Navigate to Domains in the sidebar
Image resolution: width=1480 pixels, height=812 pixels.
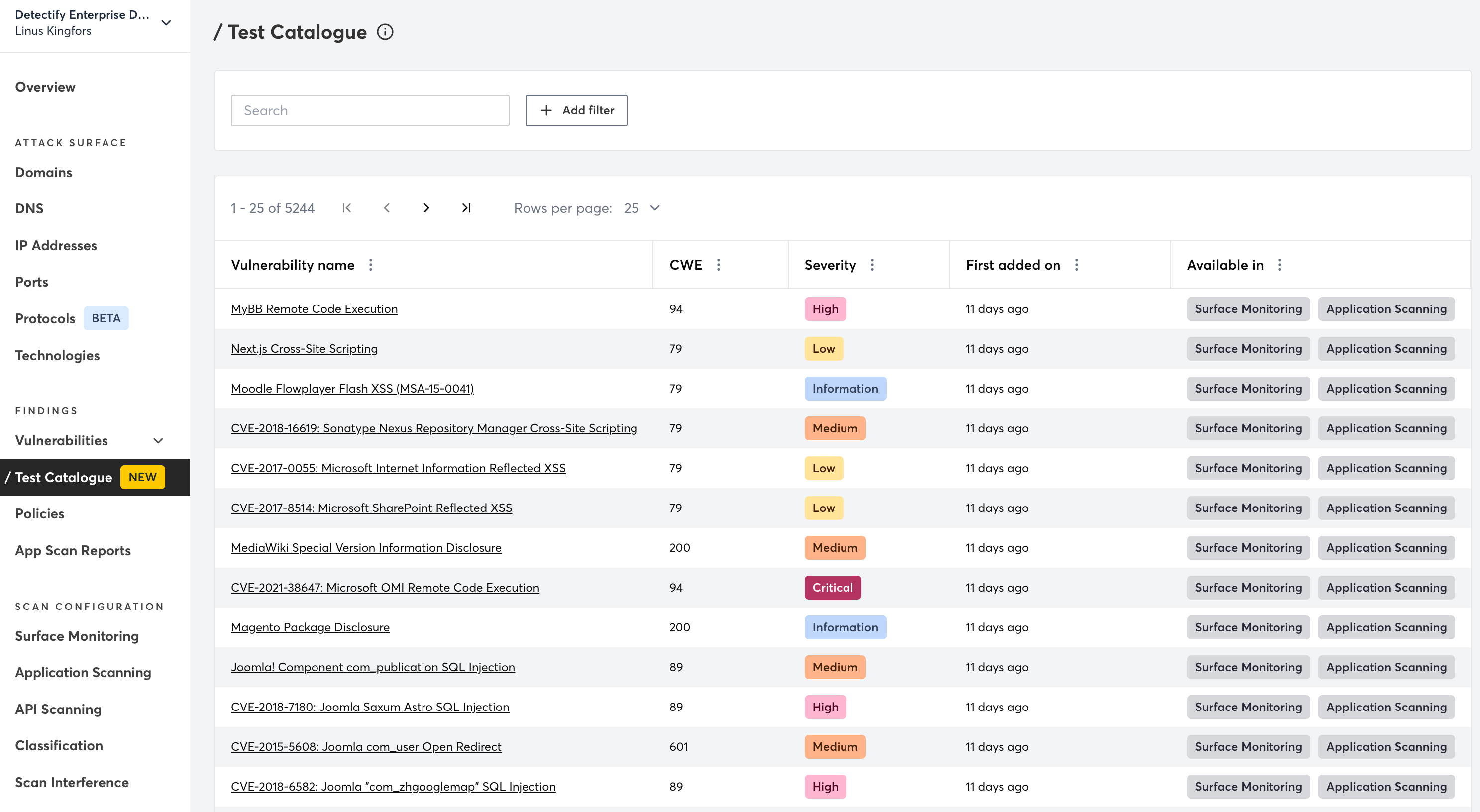tap(44, 172)
